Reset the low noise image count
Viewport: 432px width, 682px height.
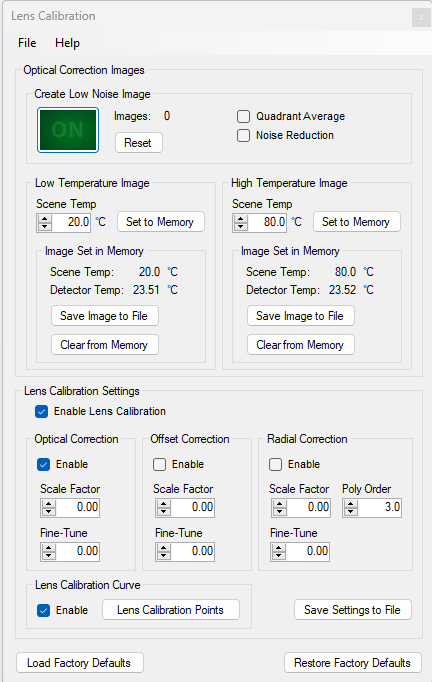pos(139,143)
